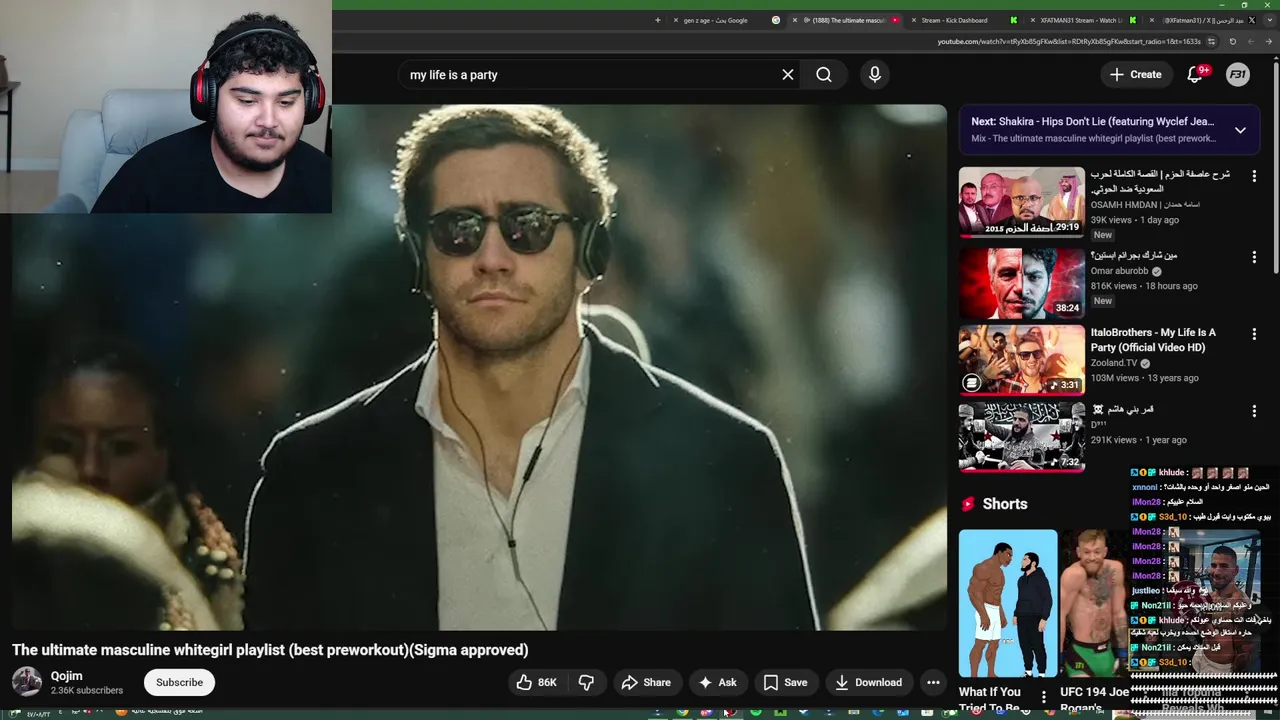Click Next: Shakira - Hips Don't Lie text
This screenshot has height=720, width=1280.
(1092, 121)
